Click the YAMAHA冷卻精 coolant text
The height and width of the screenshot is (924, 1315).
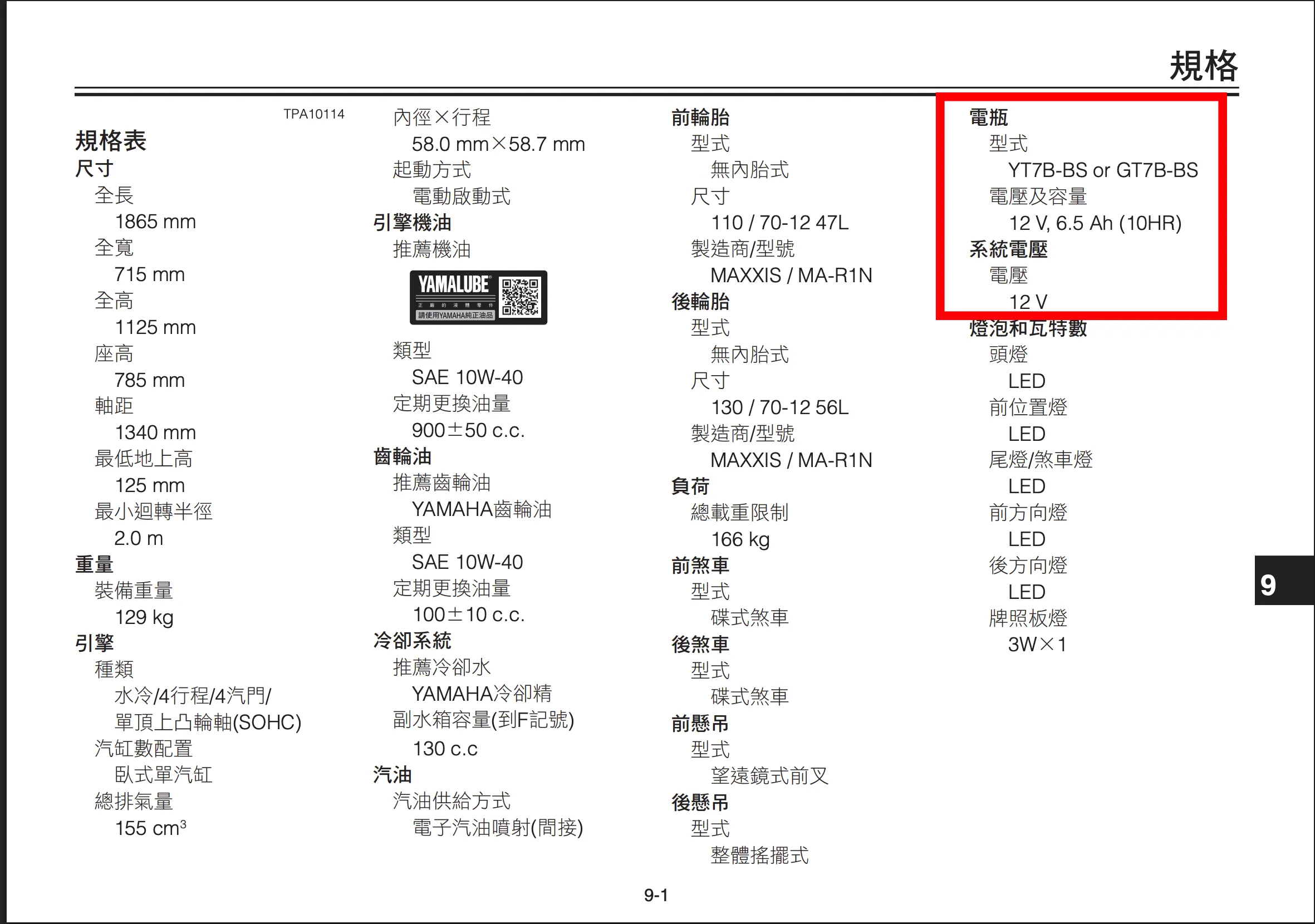[482, 694]
